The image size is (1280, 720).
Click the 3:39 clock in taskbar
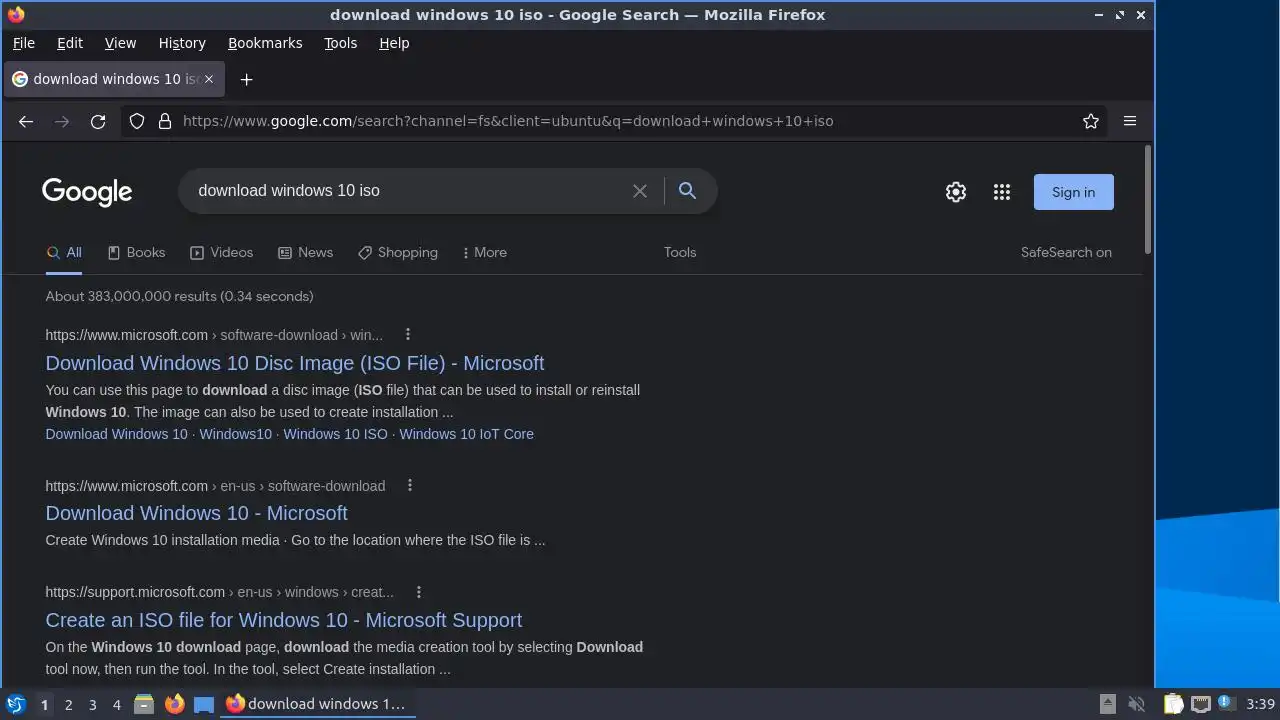point(1260,704)
